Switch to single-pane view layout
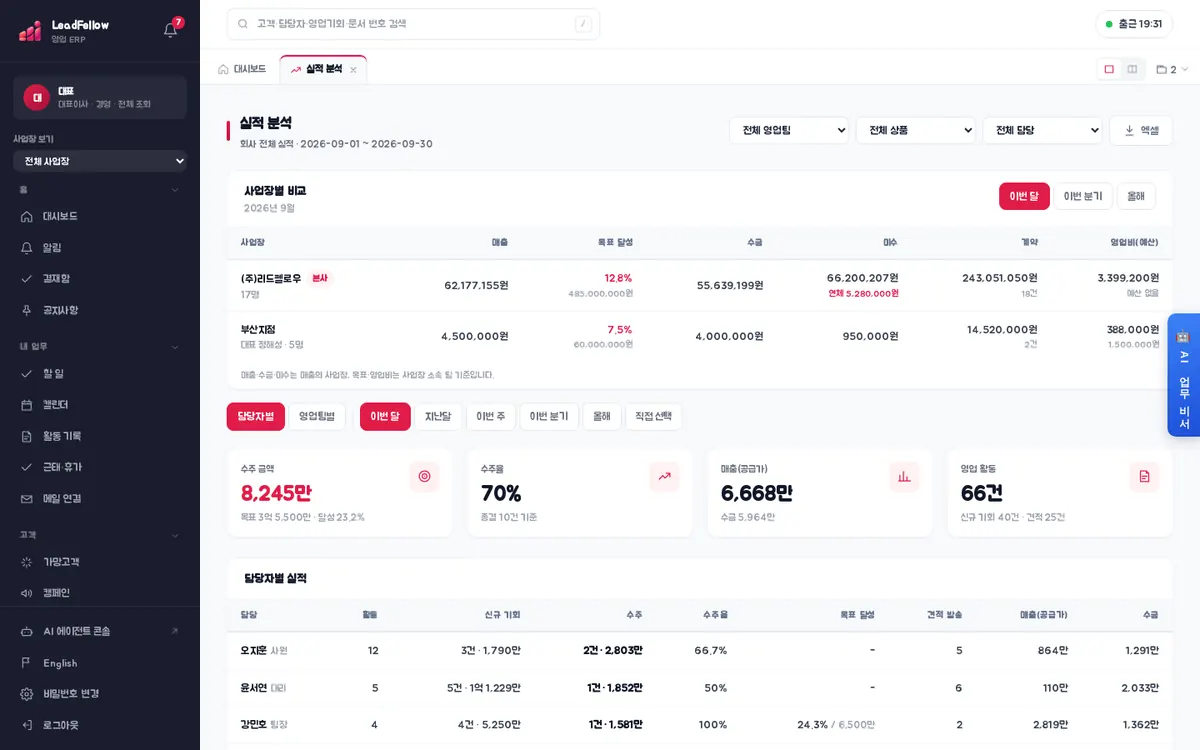Screen dimensions: 1200x750 [1109, 69]
